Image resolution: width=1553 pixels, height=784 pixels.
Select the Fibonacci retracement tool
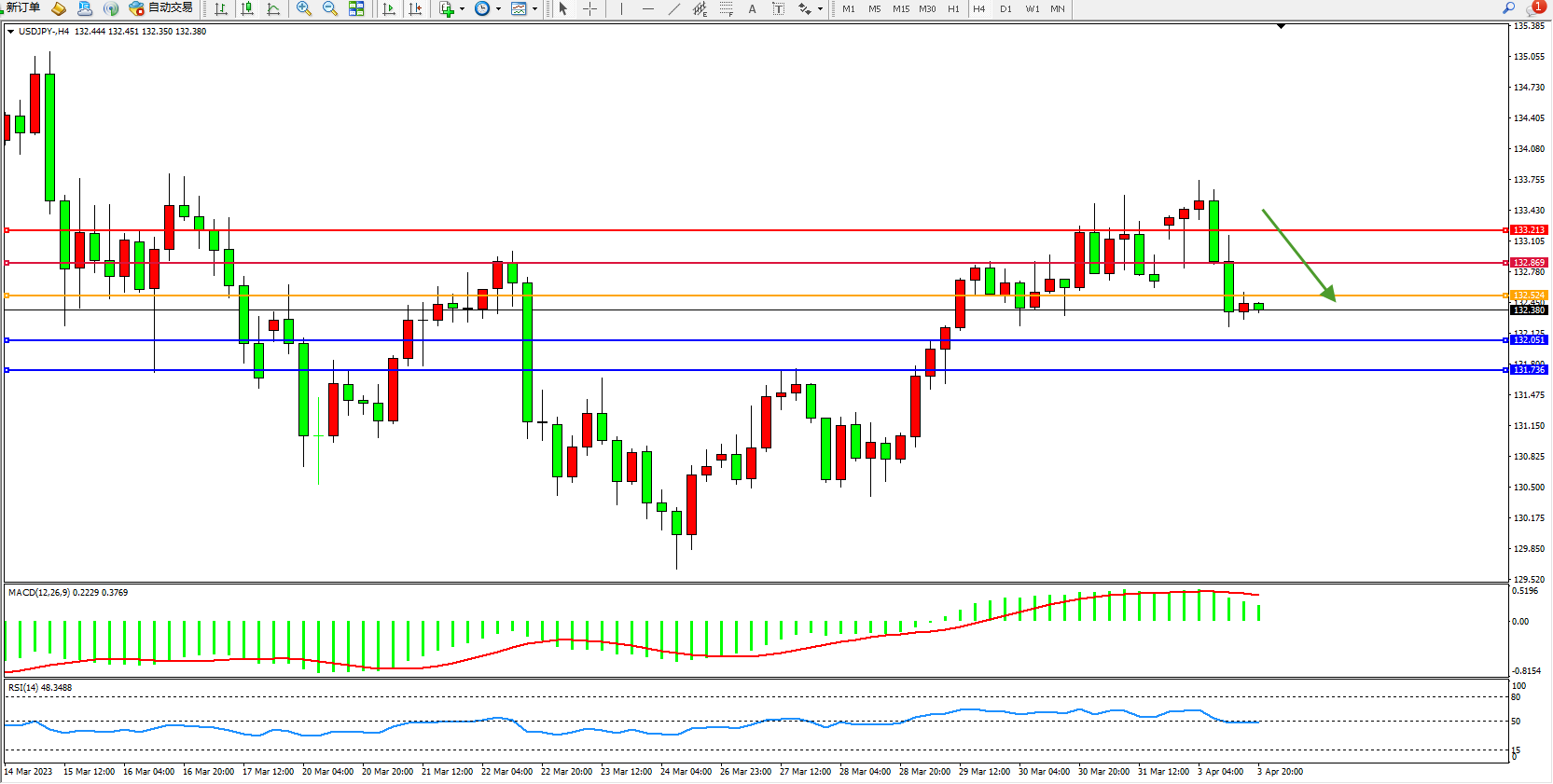coord(726,9)
